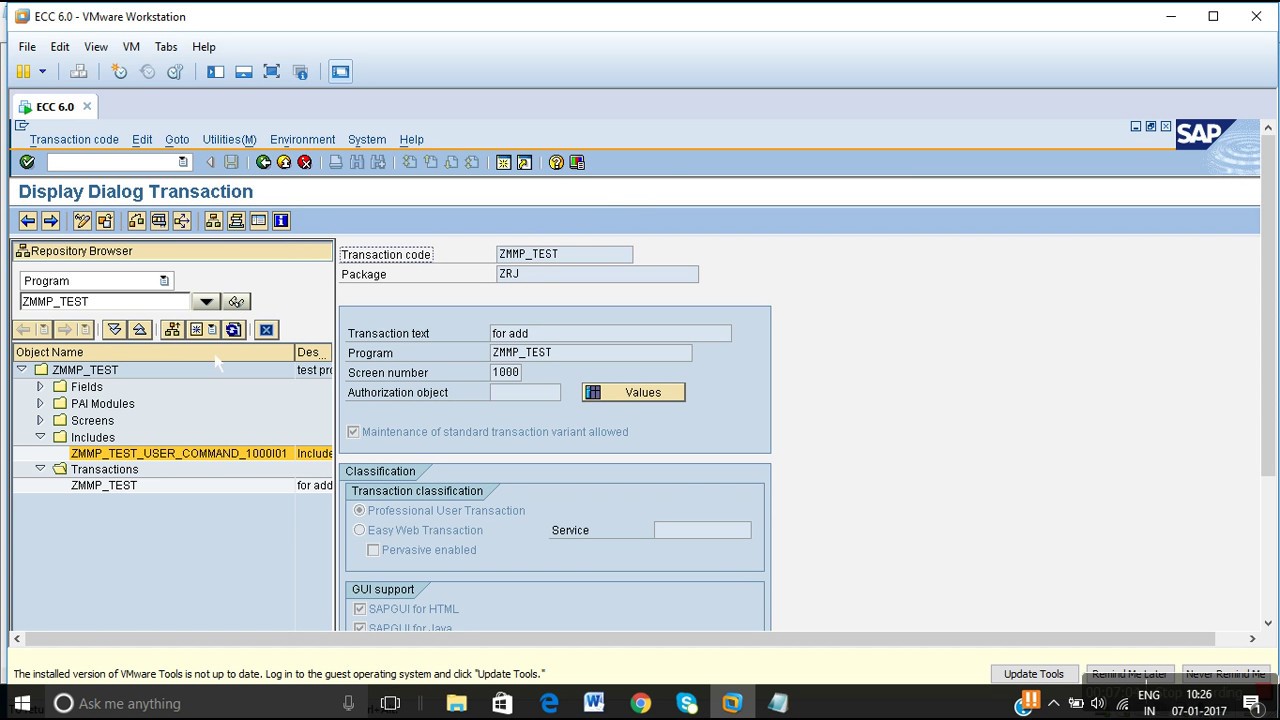Image resolution: width=1280 pixels, height=720 pixels.
Task: Open the command field history dropdown
Action: [182, 162]
